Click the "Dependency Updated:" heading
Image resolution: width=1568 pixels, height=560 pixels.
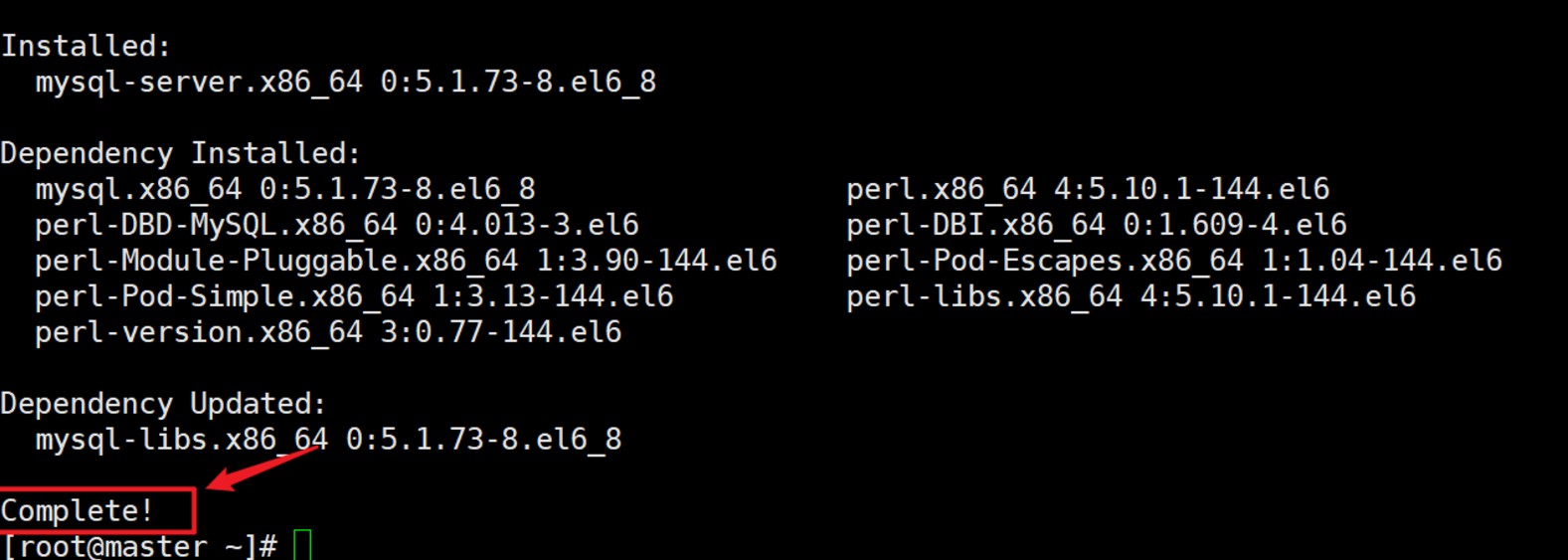[x=163, y=404]
